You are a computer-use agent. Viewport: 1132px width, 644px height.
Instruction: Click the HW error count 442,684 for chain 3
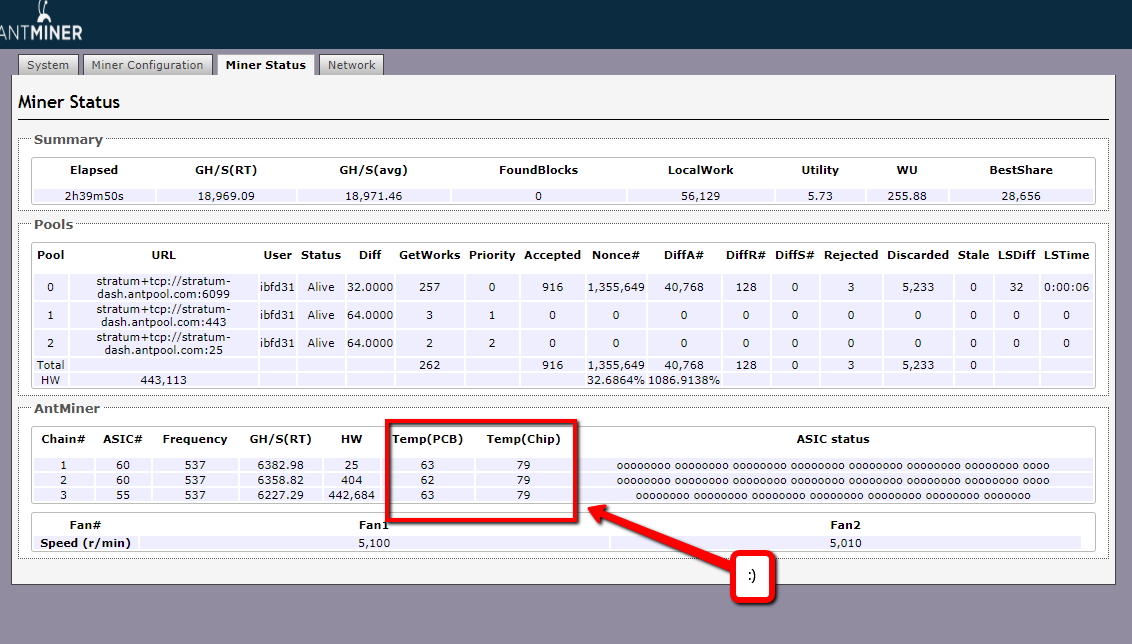[351, 495]
